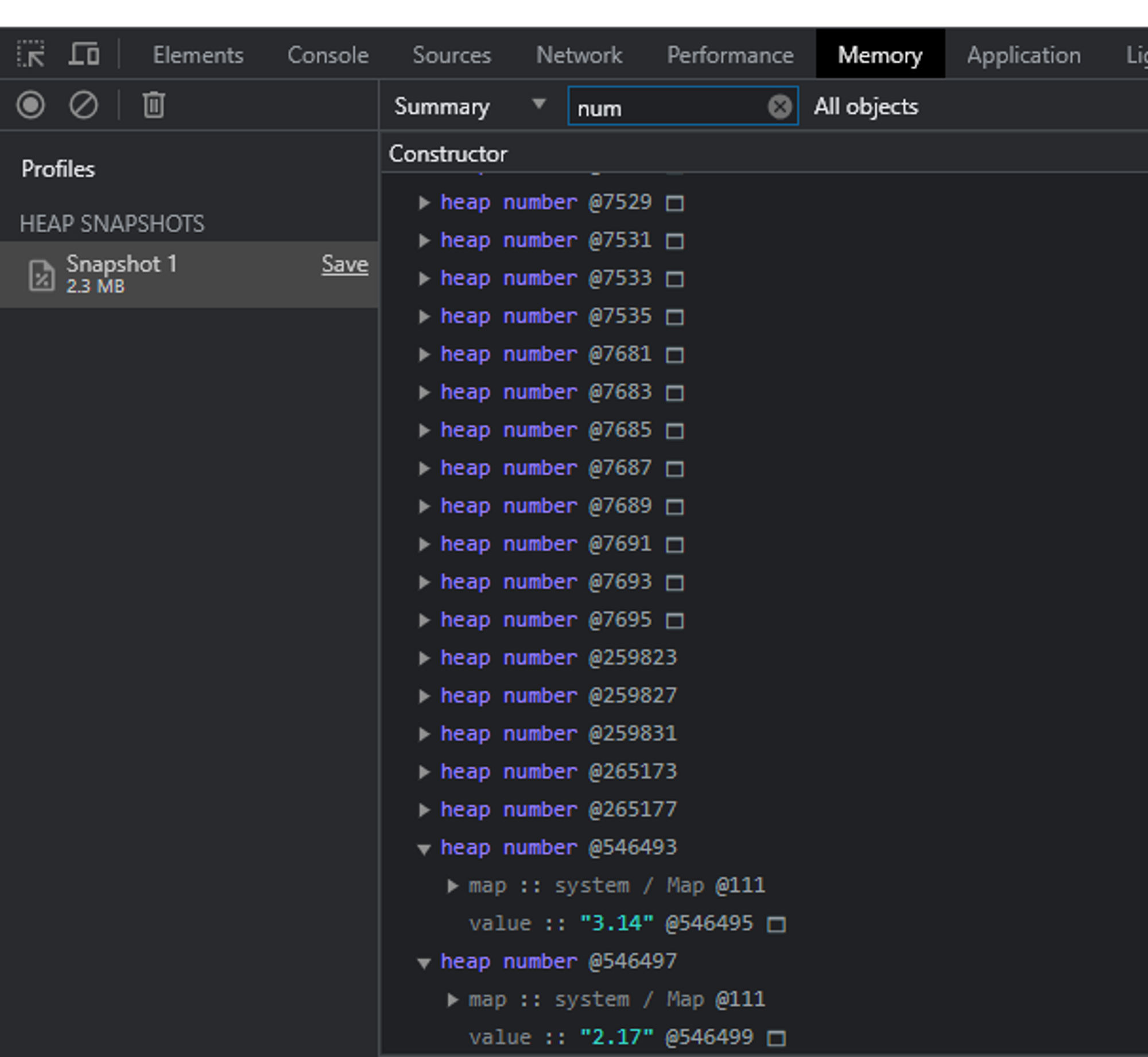Open the All objects filter dropdown
Viewport: 1148px width, 1057px height.
pos(866,106)
